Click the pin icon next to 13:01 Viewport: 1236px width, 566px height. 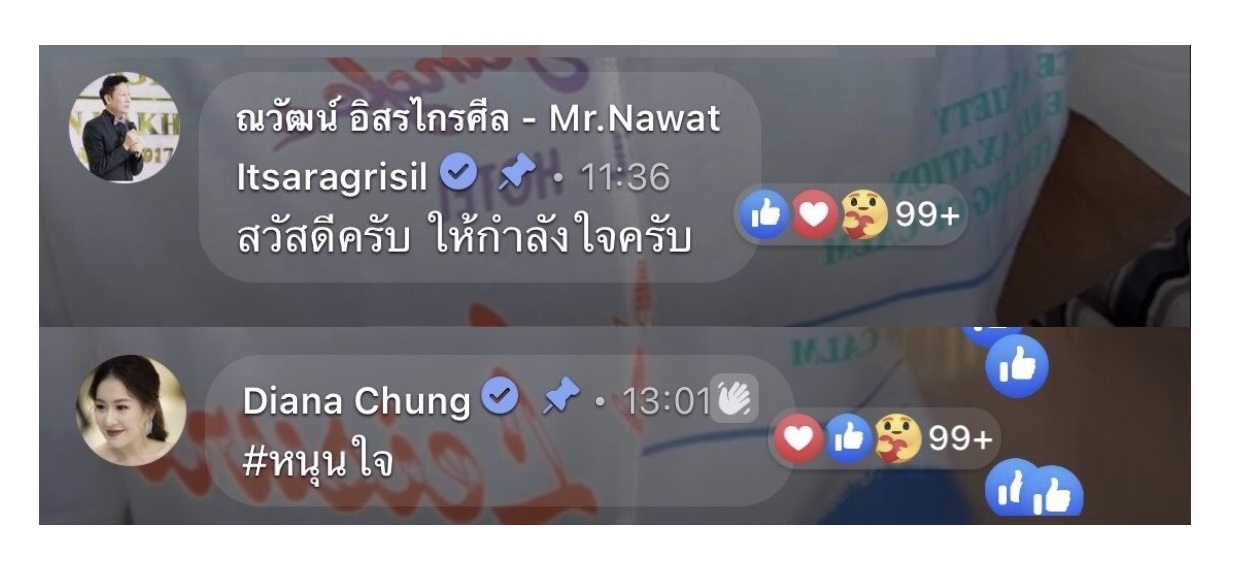561,400
